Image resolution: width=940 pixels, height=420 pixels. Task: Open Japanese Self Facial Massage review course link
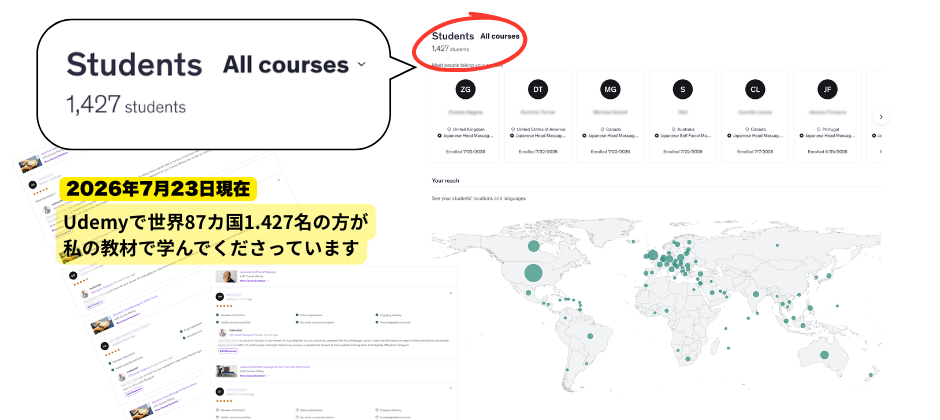pos(258,271)
